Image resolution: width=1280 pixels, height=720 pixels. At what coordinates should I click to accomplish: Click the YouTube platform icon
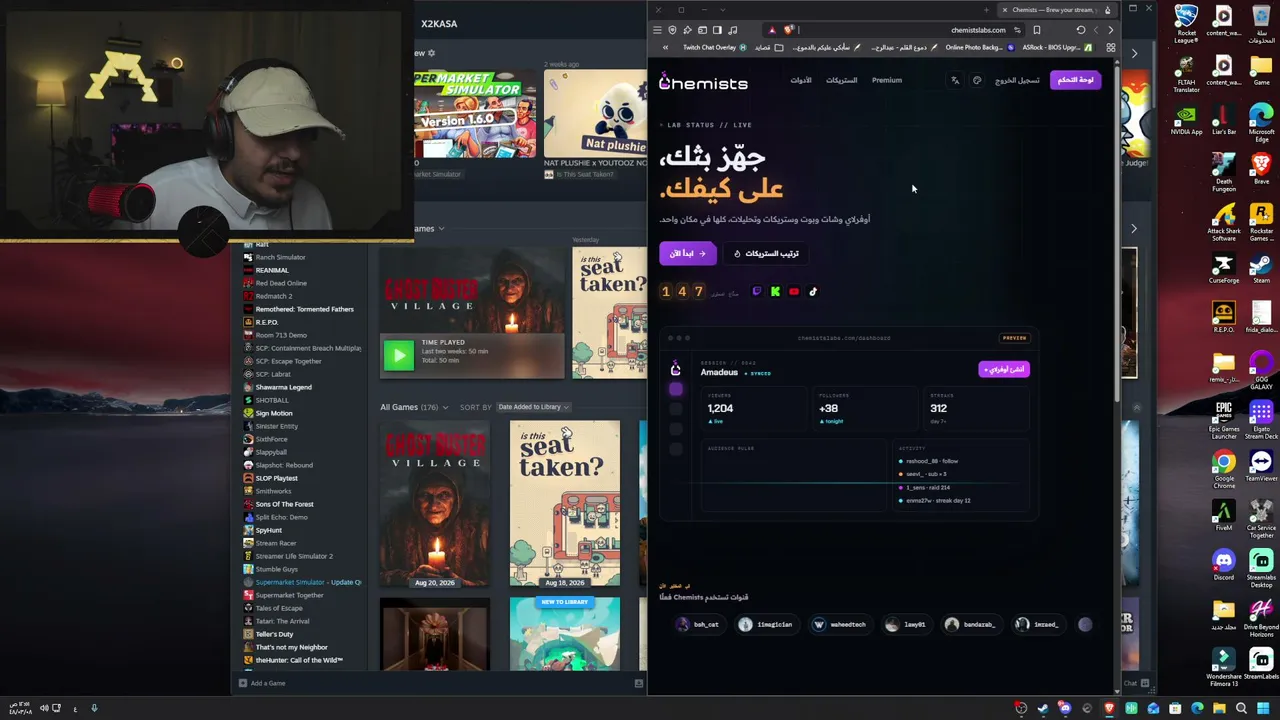[794, 292]
